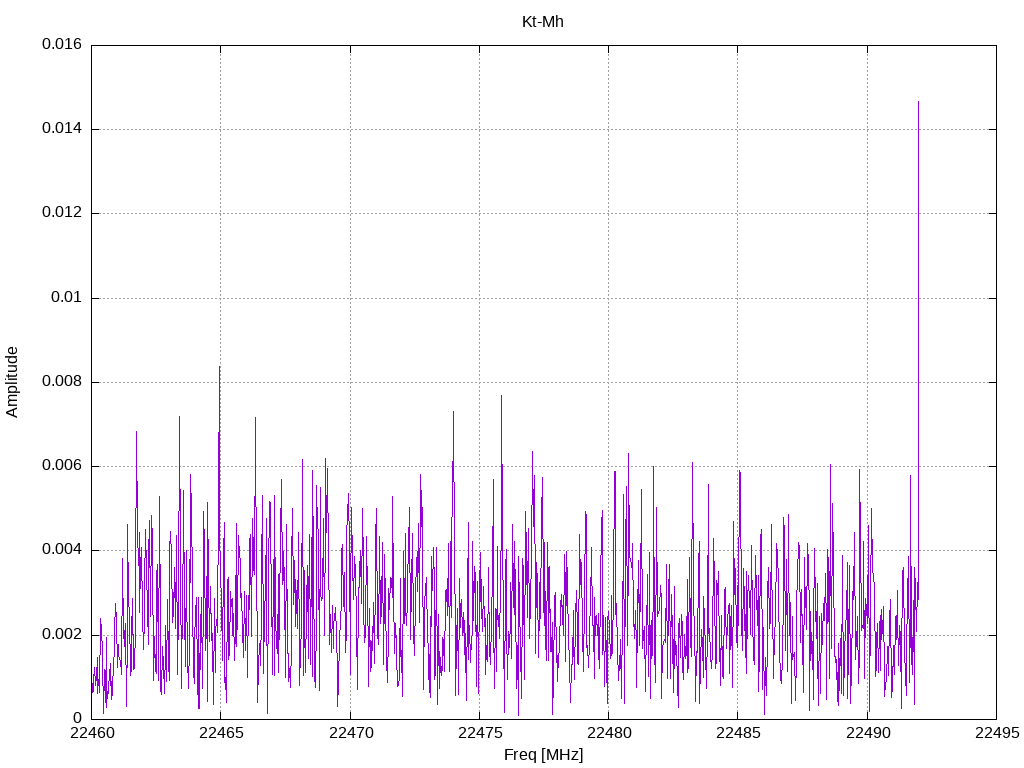Click the 22480 x-axis tick label
Screen dimensions: 1024x768
pyautogui.click(x=608, y=733)
